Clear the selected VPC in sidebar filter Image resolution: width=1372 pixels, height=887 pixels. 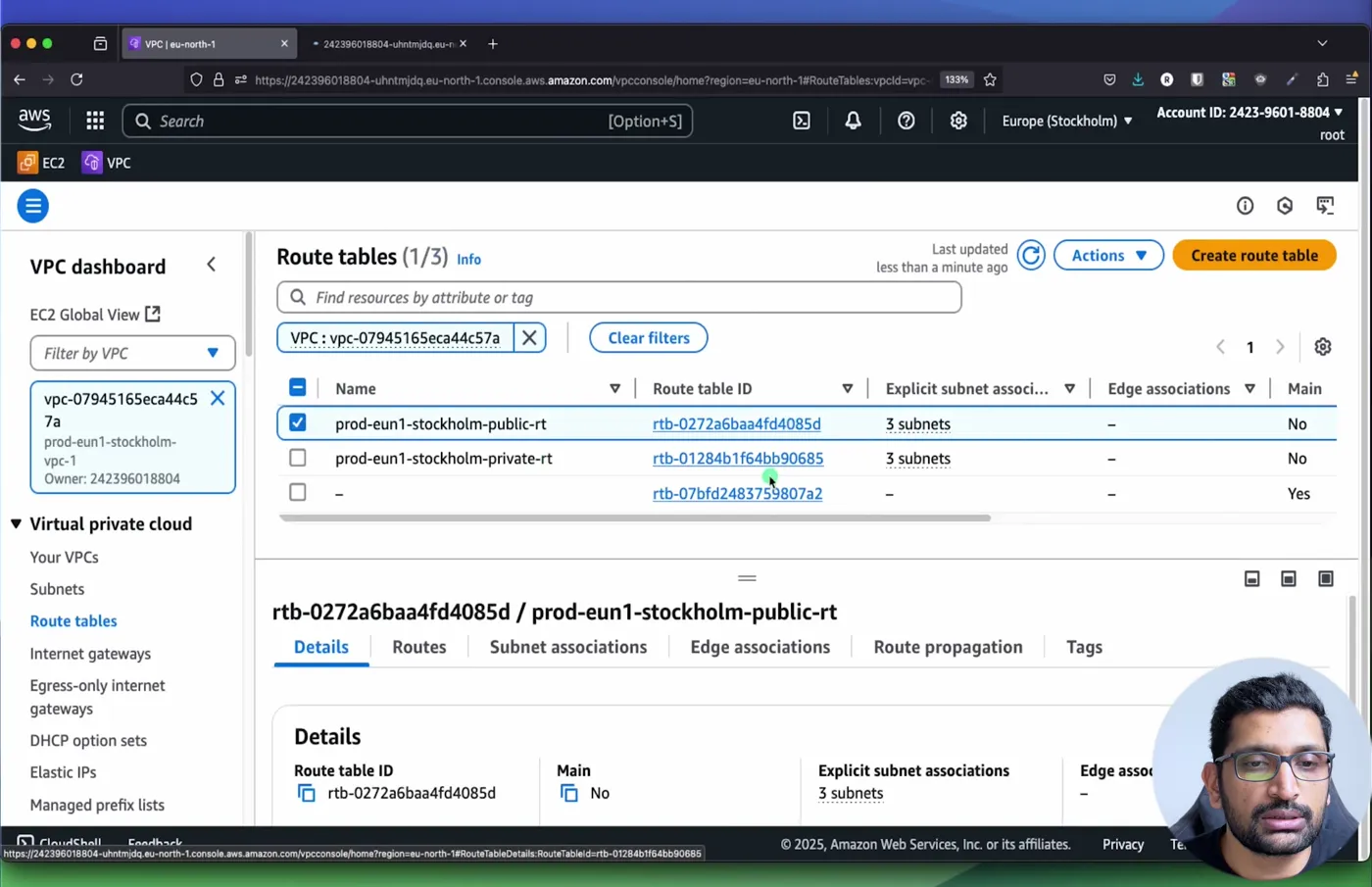click(x=218, y=398)
